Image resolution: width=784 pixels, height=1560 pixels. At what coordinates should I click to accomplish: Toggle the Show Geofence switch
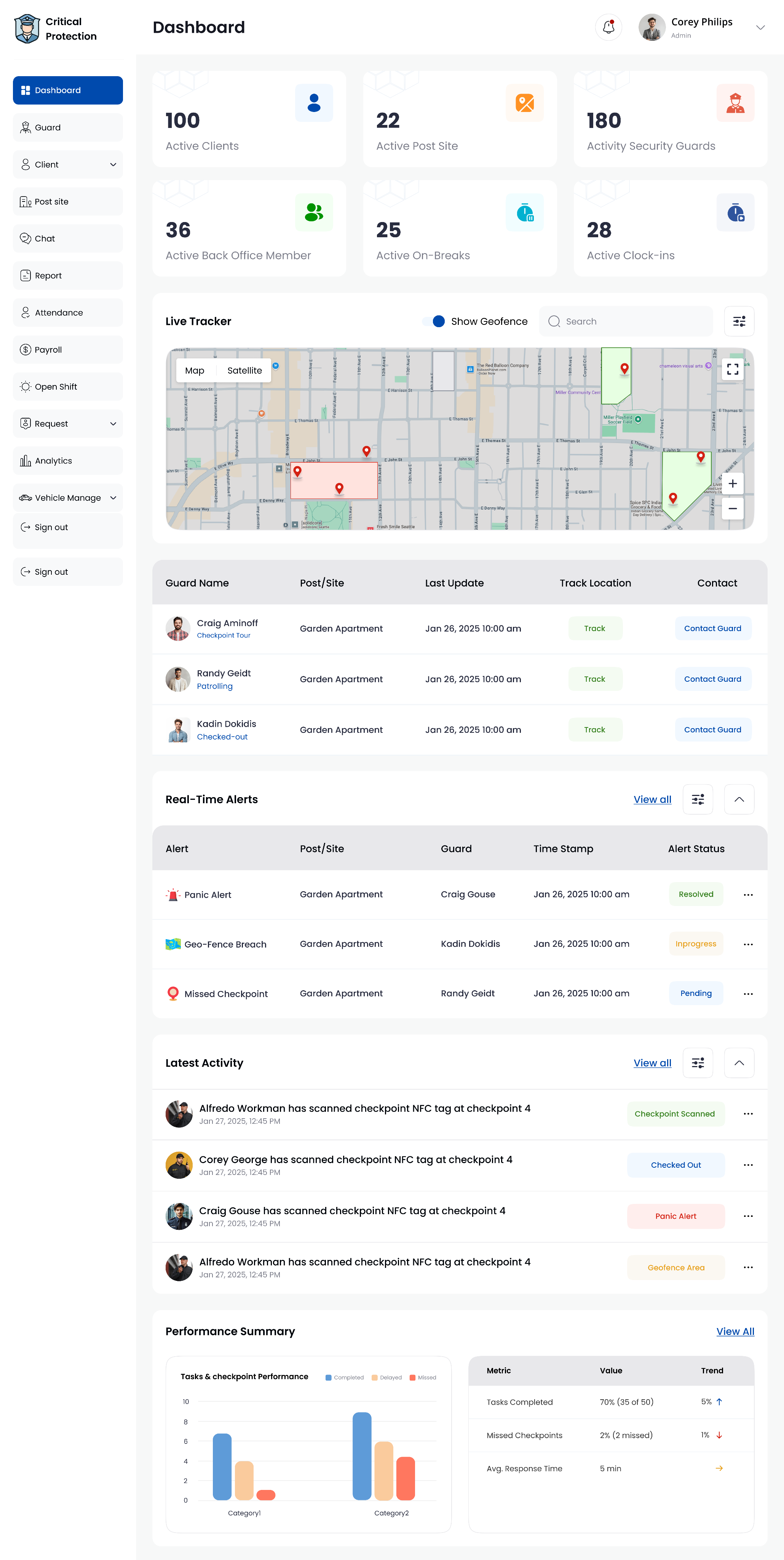[435, 321]
